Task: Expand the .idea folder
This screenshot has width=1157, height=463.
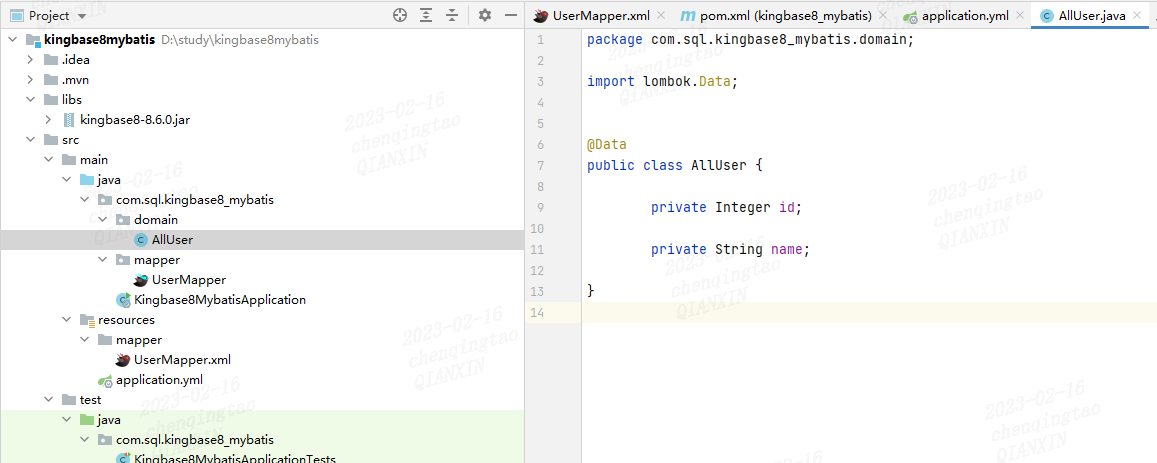Action: [30, 59]
